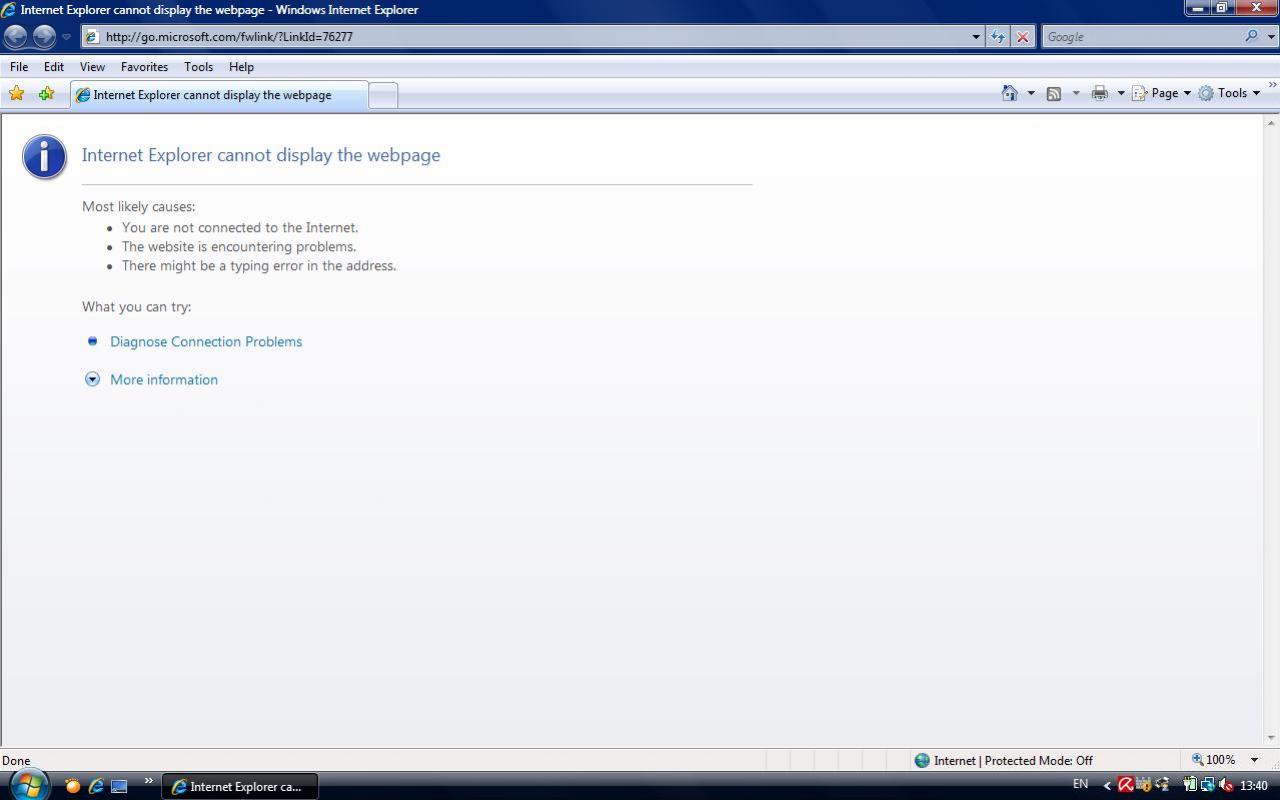The width and height of the screenshot is (1280, 800).
Task: Click Show Desktop quick launch icon
Action: (119, 786)
